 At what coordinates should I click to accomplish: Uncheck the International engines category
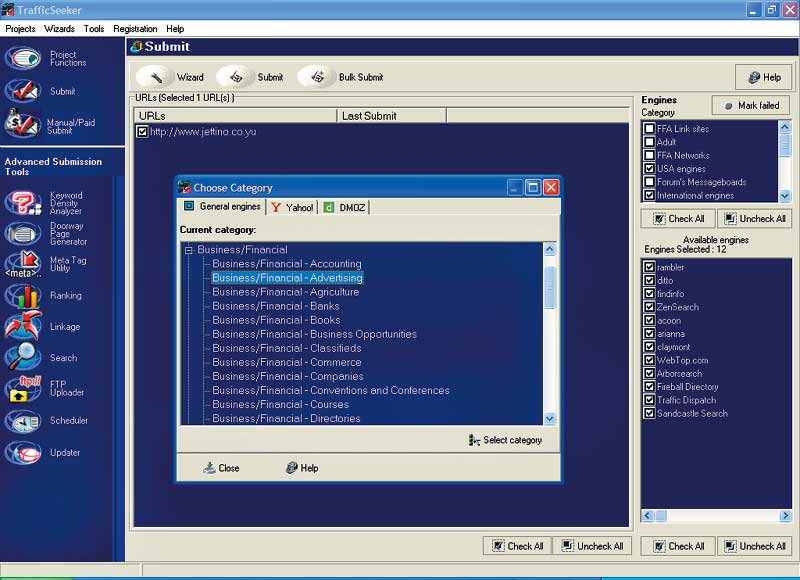[649, 195]
